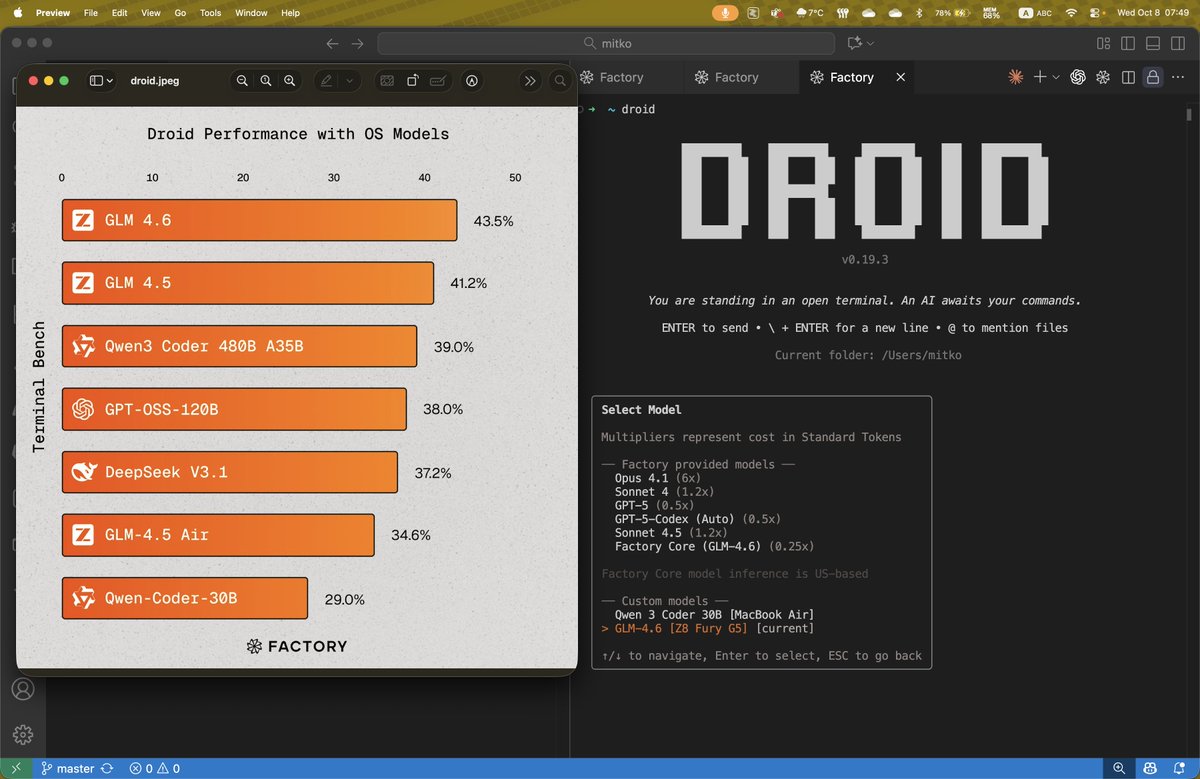This screenshot has width=1200, height=779.
Task: Open errors and warnings count in status bar
Action: tap(155, 768)
